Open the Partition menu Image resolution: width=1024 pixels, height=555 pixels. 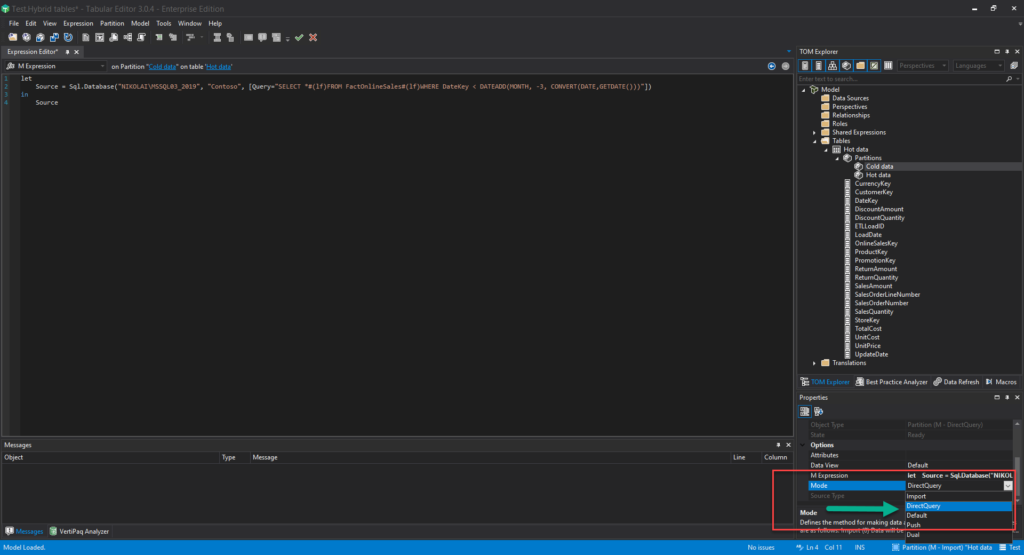pyautogui.click(x=112, y=23)
